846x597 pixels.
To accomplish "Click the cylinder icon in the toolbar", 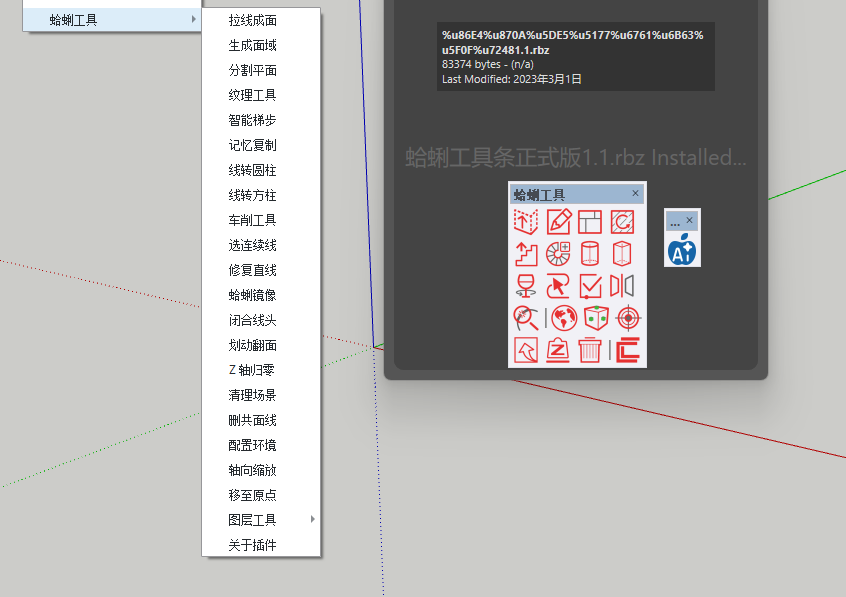I will coord(590,253).
